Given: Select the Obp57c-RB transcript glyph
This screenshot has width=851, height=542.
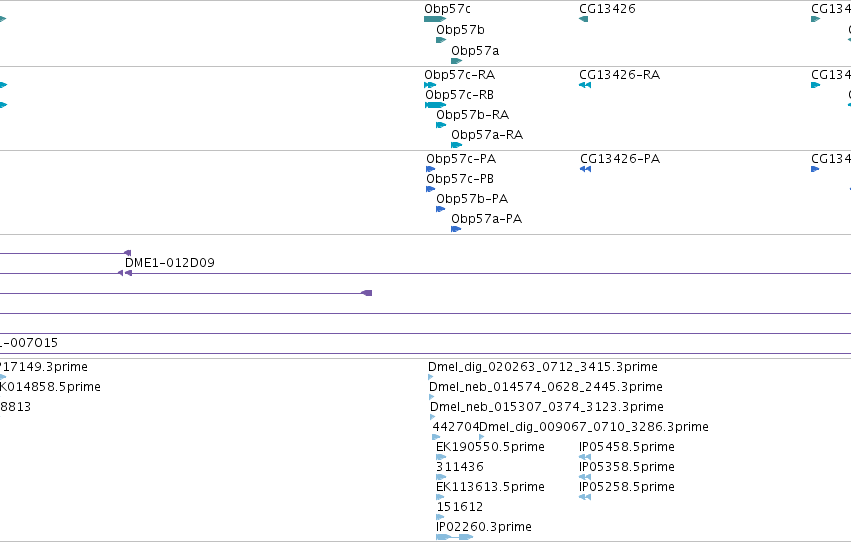Looking at the screenshot, I should [435, 105].
